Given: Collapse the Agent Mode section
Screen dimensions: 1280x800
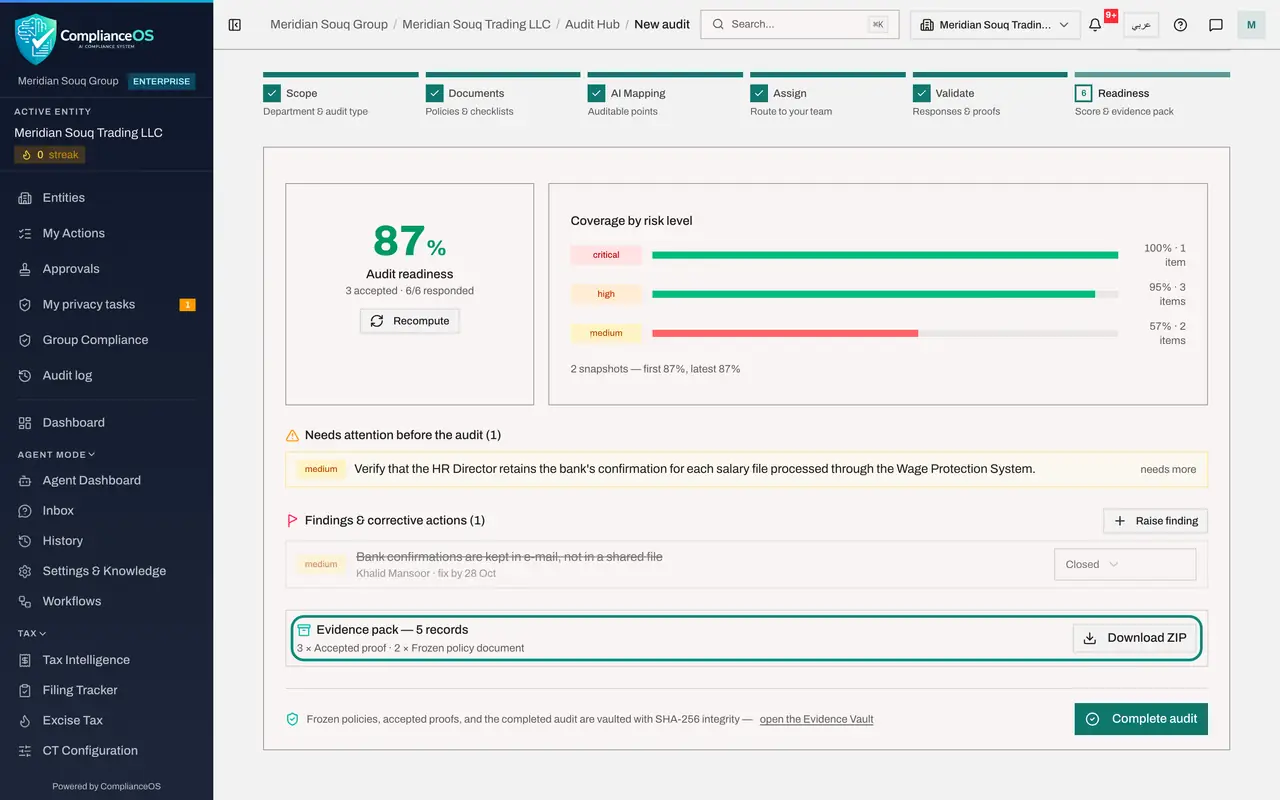Looking at the screenshot, I should (x=57, y=455).
